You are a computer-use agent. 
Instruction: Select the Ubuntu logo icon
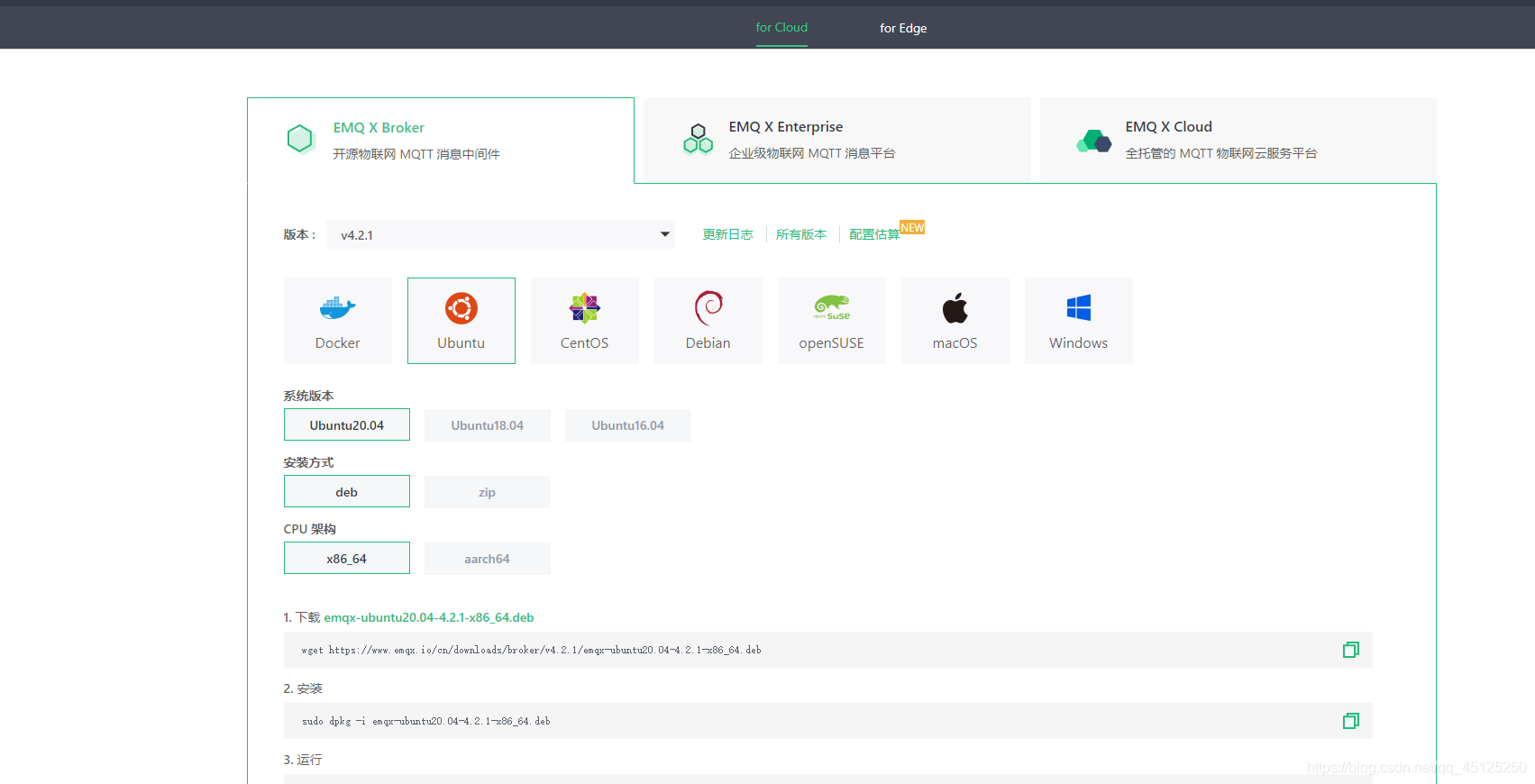(x=461, y=308)
